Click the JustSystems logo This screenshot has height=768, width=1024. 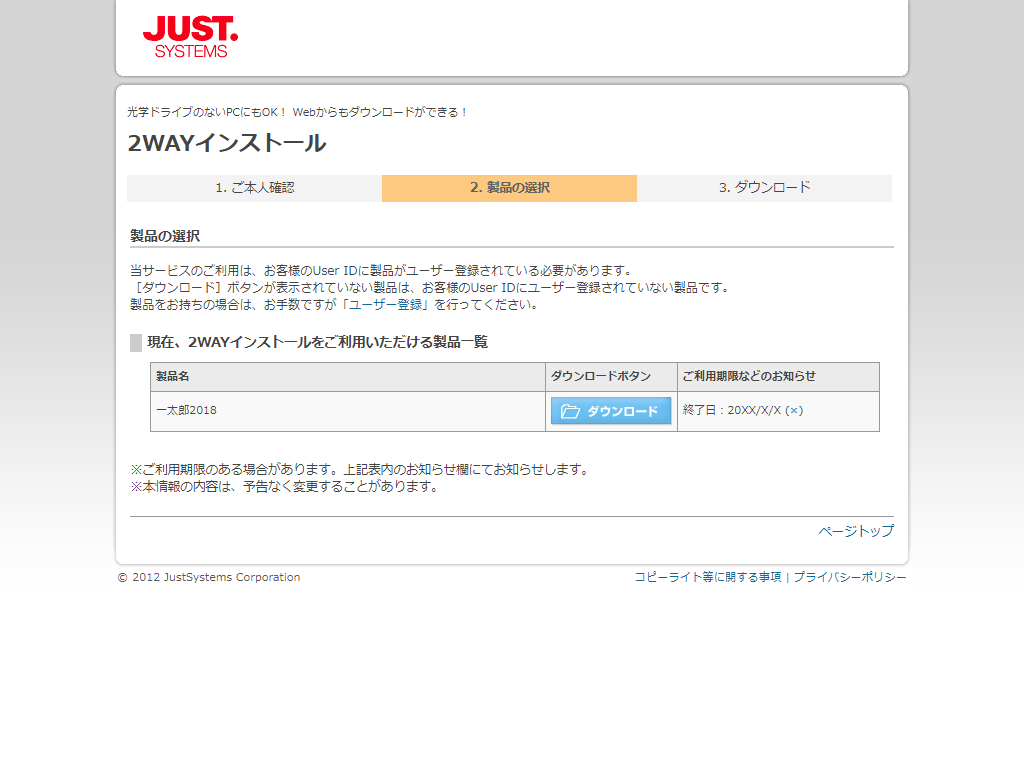191,37
